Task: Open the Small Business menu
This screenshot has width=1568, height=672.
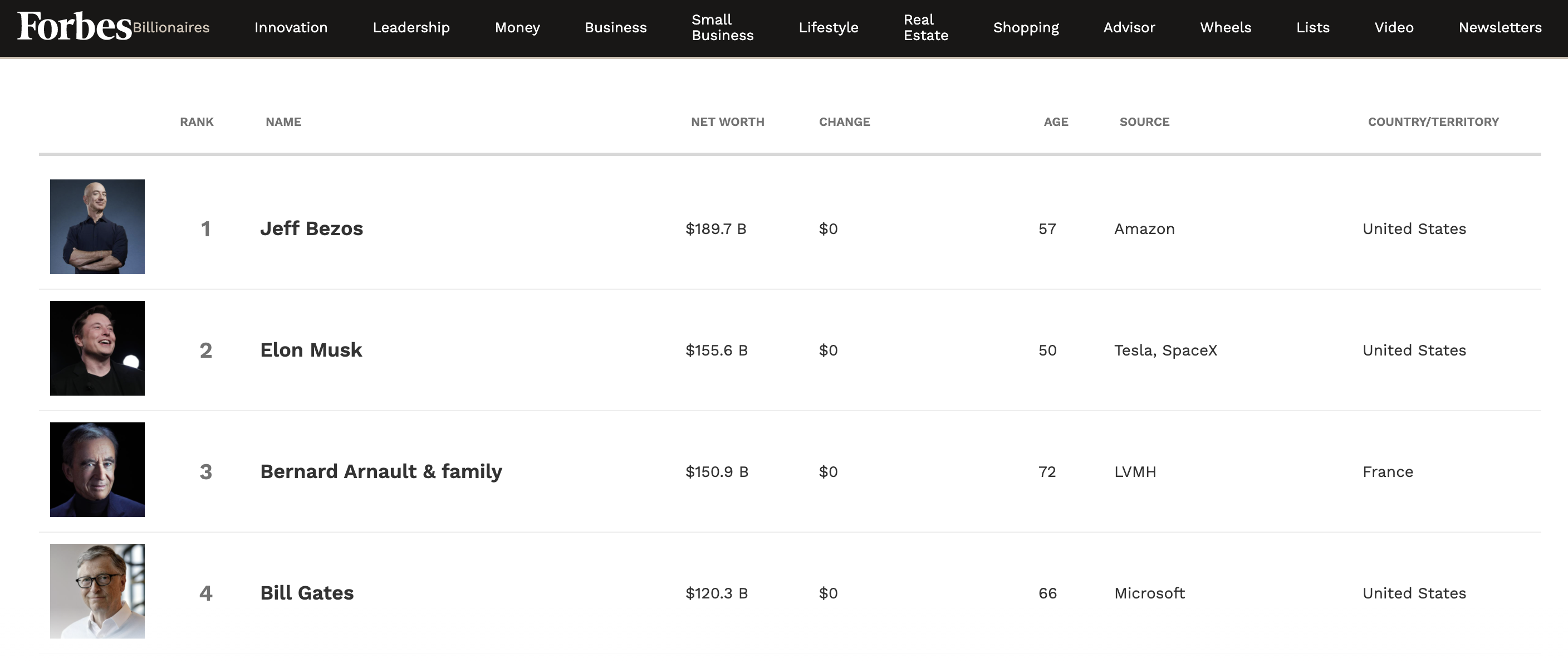Action: tap(723, 27)
